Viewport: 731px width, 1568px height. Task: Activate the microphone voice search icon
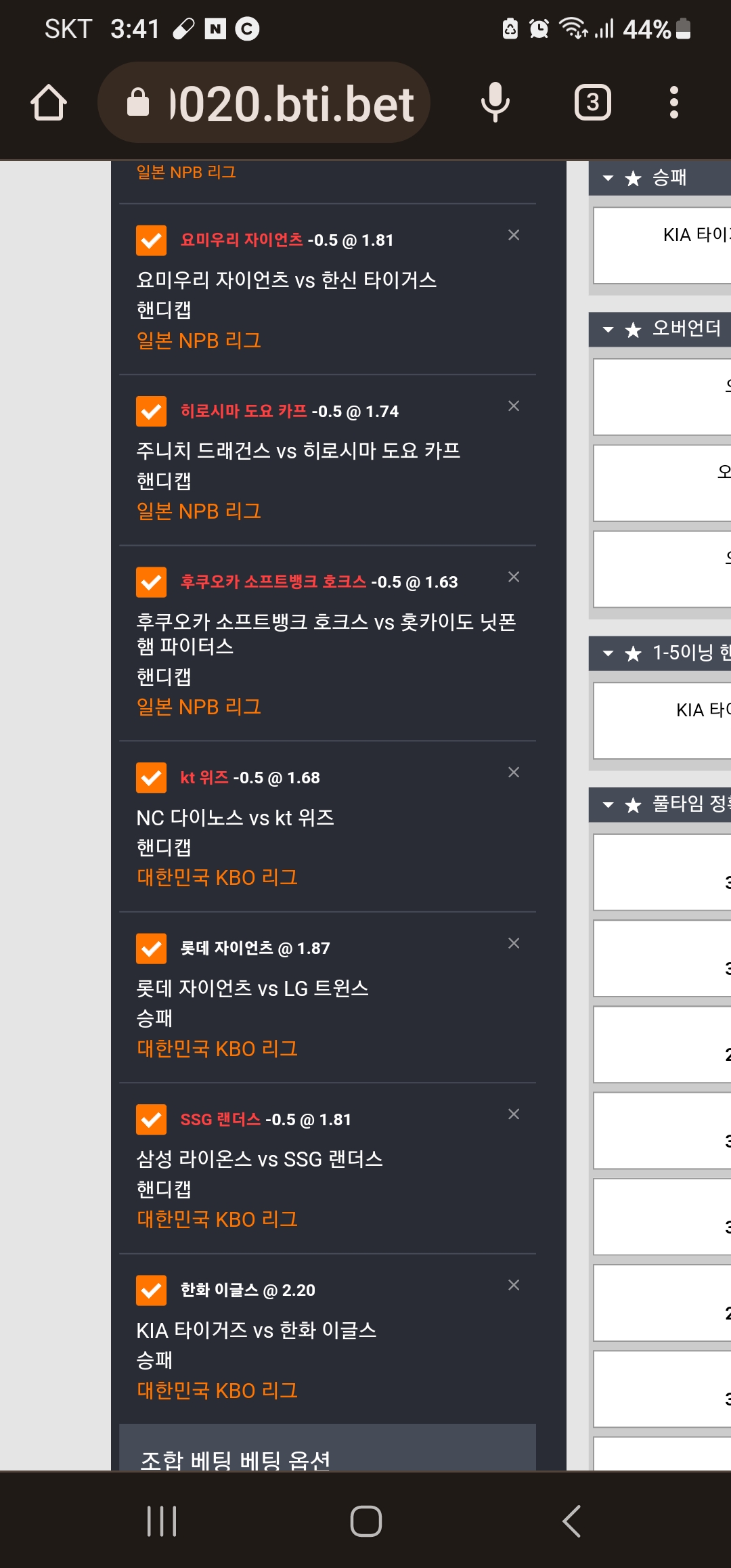tap(495, 103)
